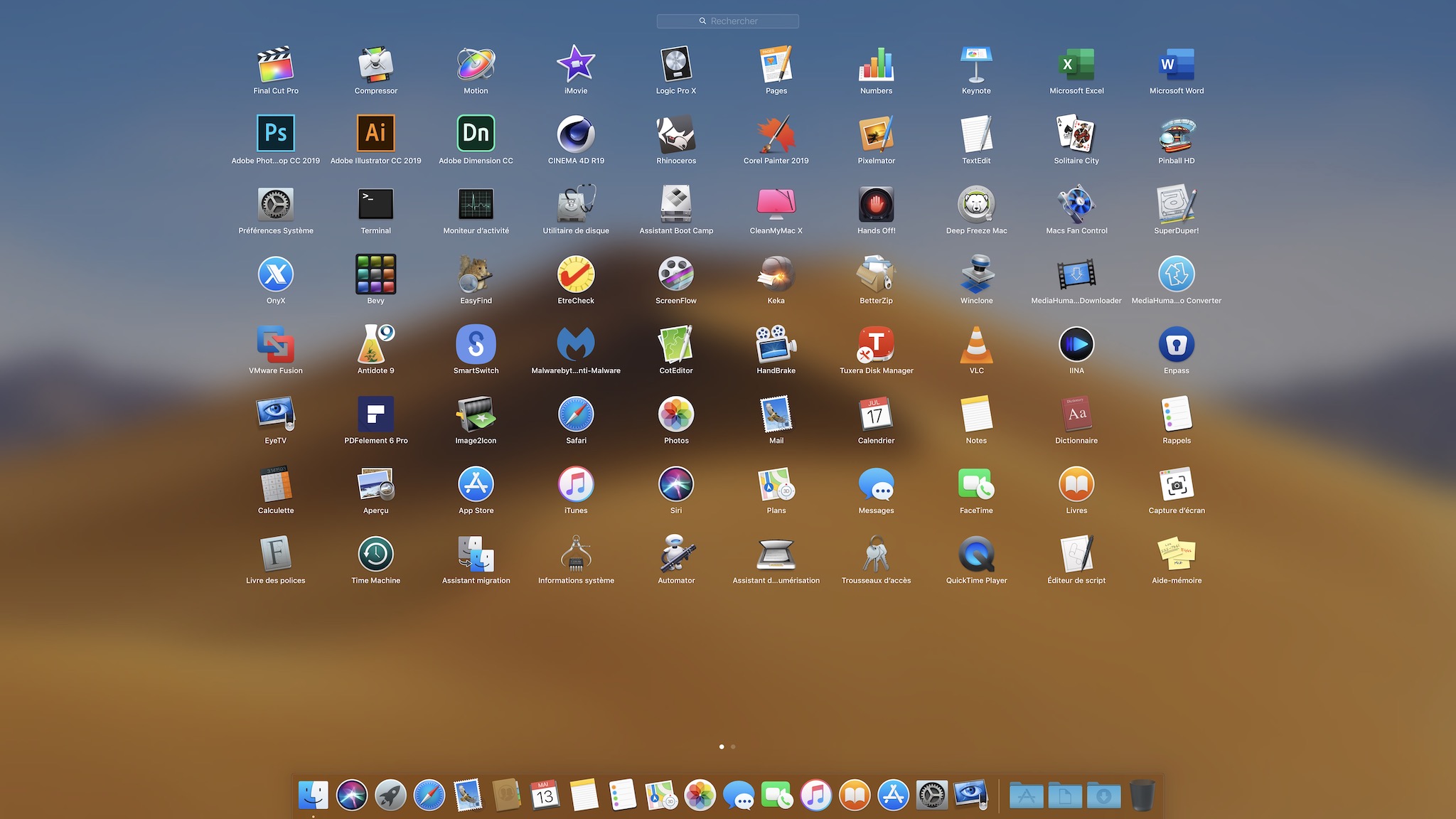Launch Enpass password manager
This screenshot has width=1456, height=819.
click(x=1177, y=344)
